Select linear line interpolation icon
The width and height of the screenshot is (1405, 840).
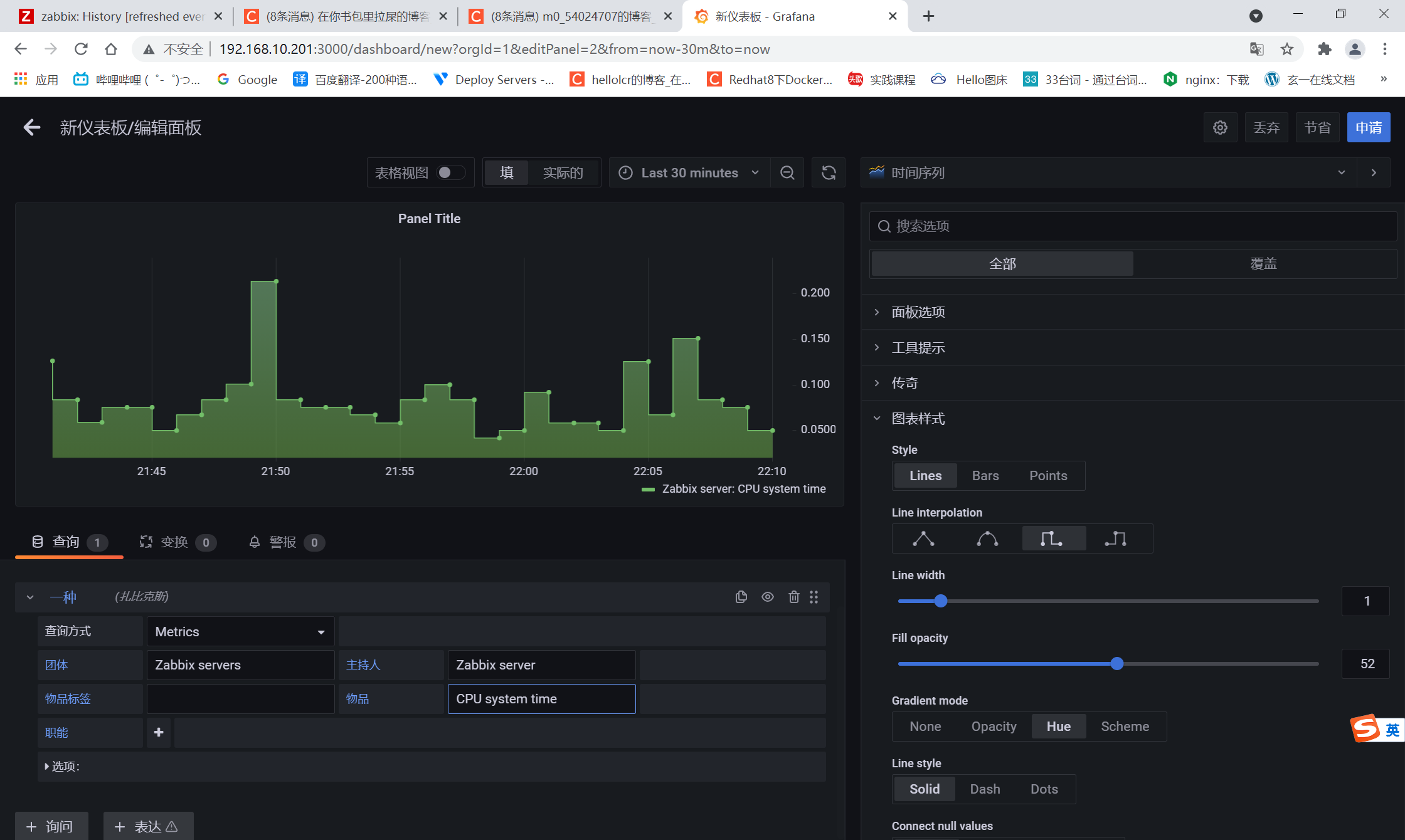tap(923, 538)
